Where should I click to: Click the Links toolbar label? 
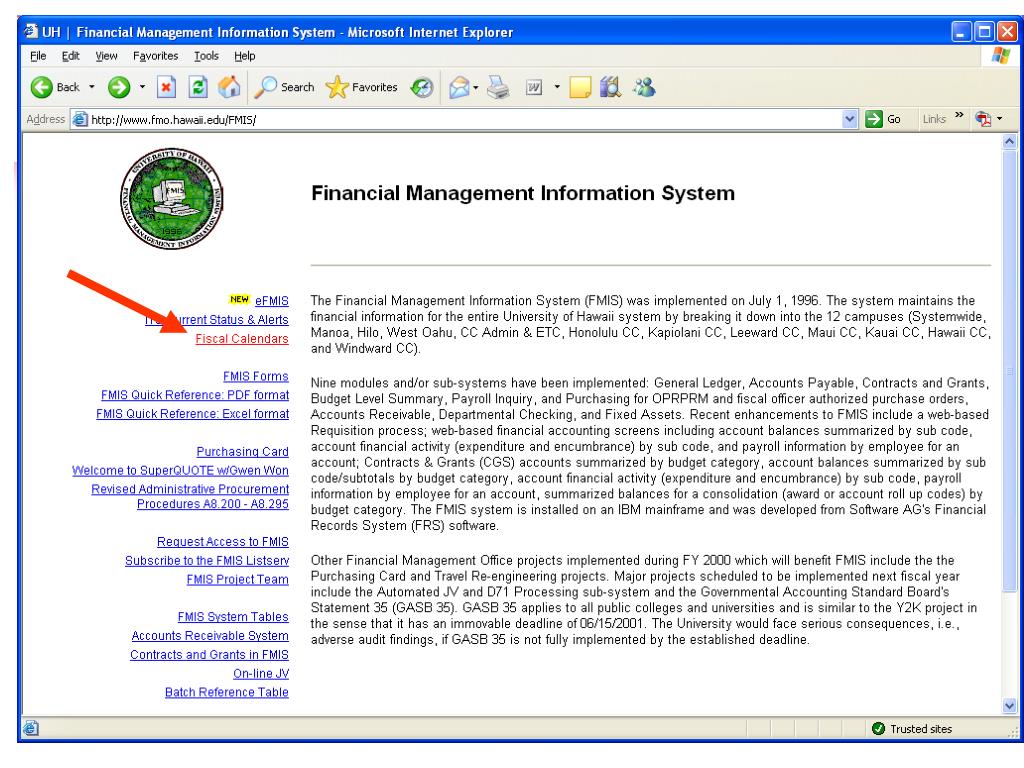934,119
